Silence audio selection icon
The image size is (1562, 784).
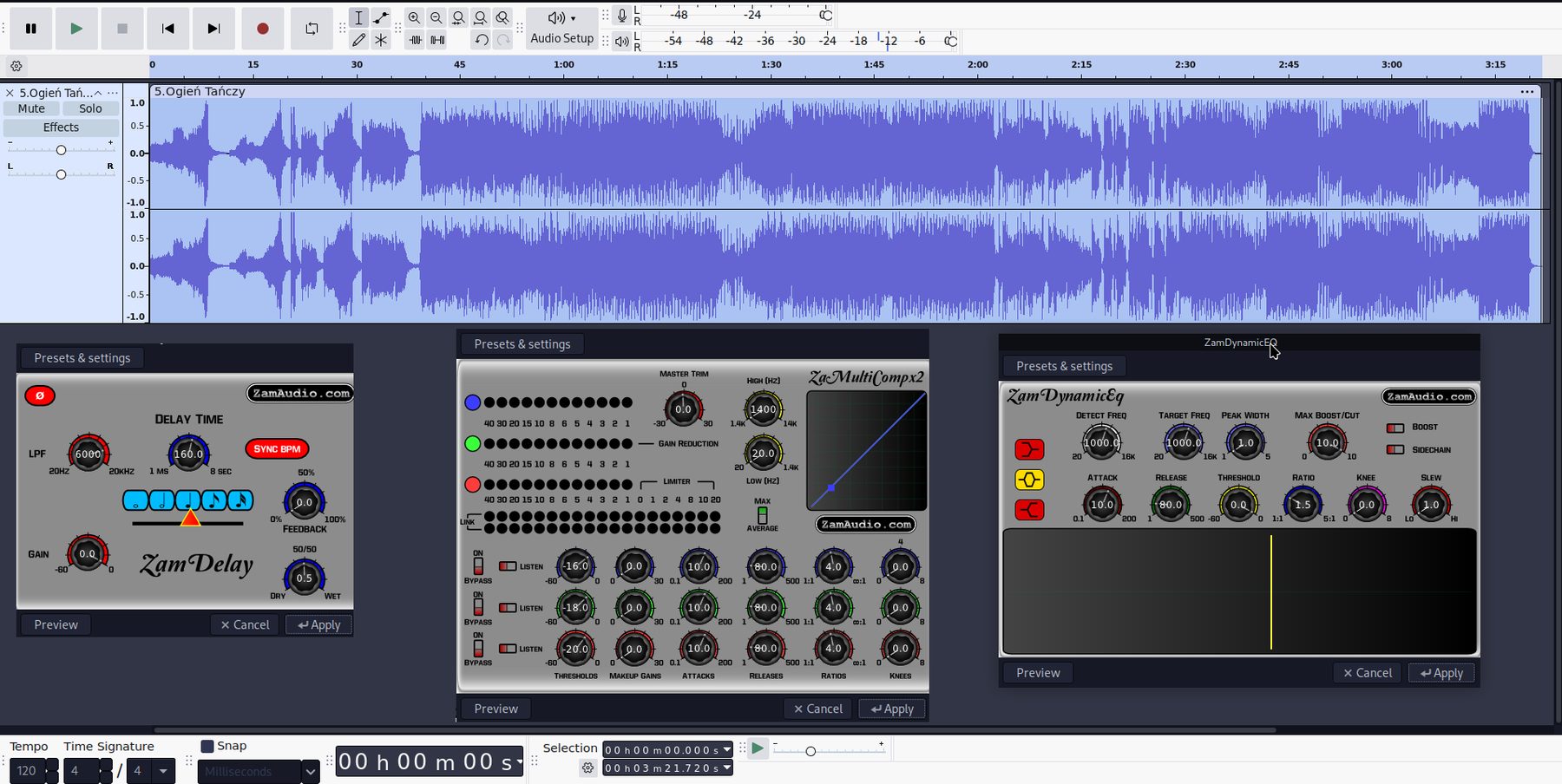click(x=437, y=40)
